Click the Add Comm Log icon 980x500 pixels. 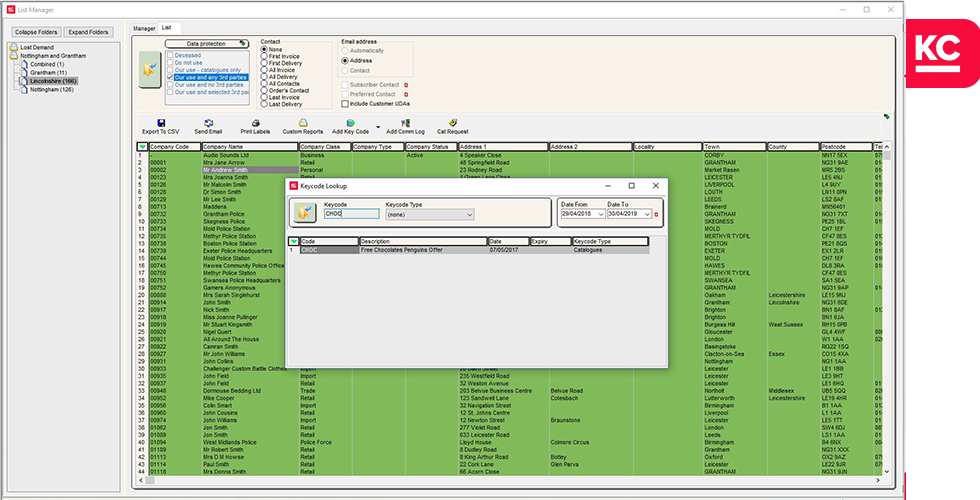(x=405, y=123)
